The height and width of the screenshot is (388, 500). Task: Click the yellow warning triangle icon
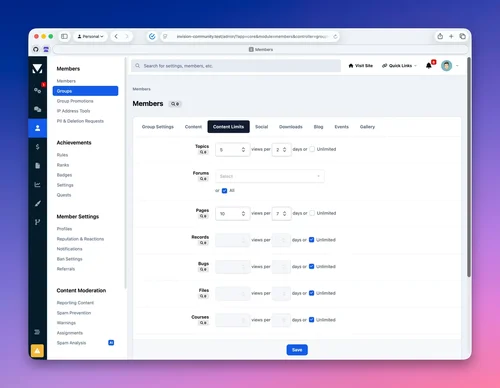[x=37, y=351]
